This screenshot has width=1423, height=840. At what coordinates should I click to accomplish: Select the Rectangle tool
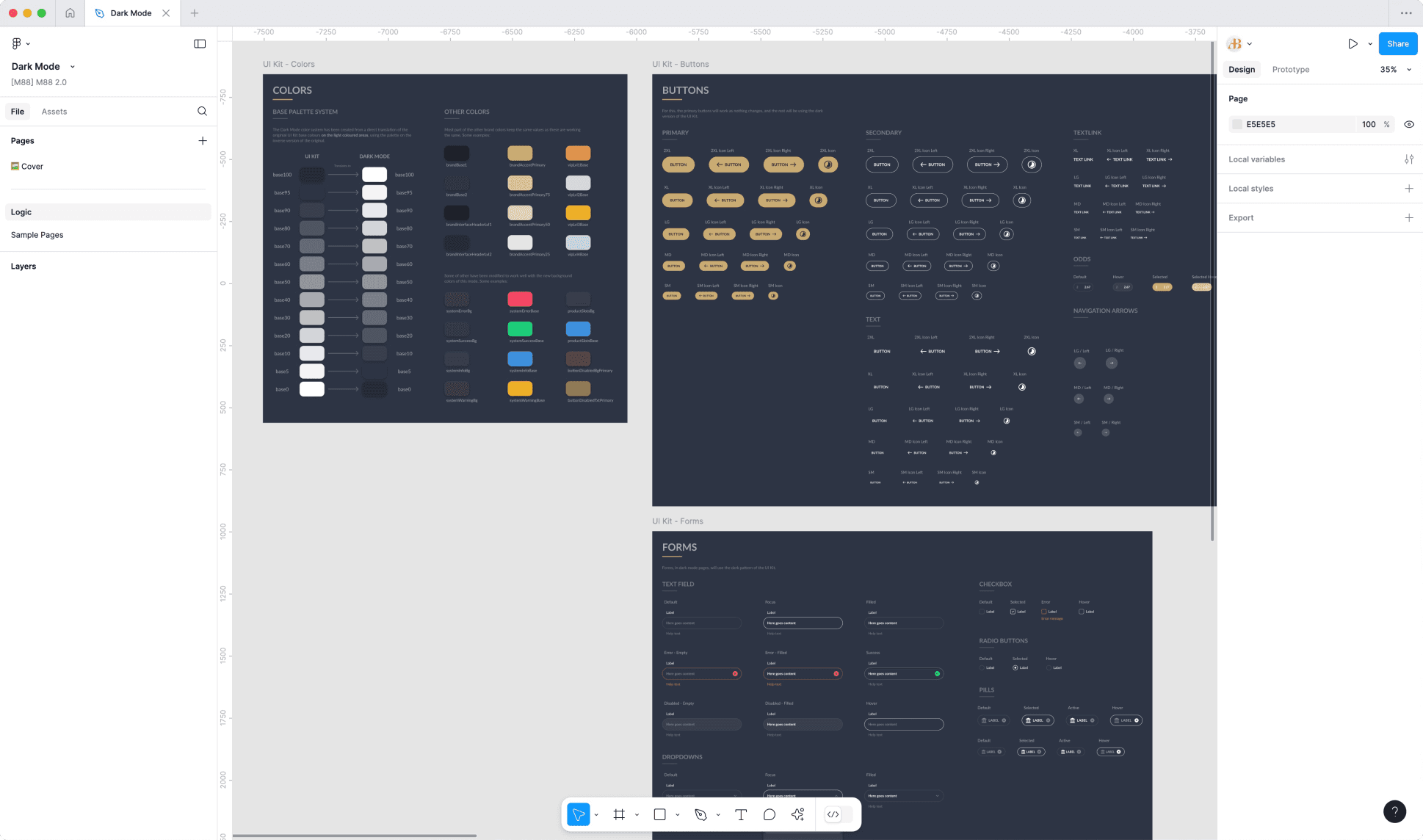660,814
